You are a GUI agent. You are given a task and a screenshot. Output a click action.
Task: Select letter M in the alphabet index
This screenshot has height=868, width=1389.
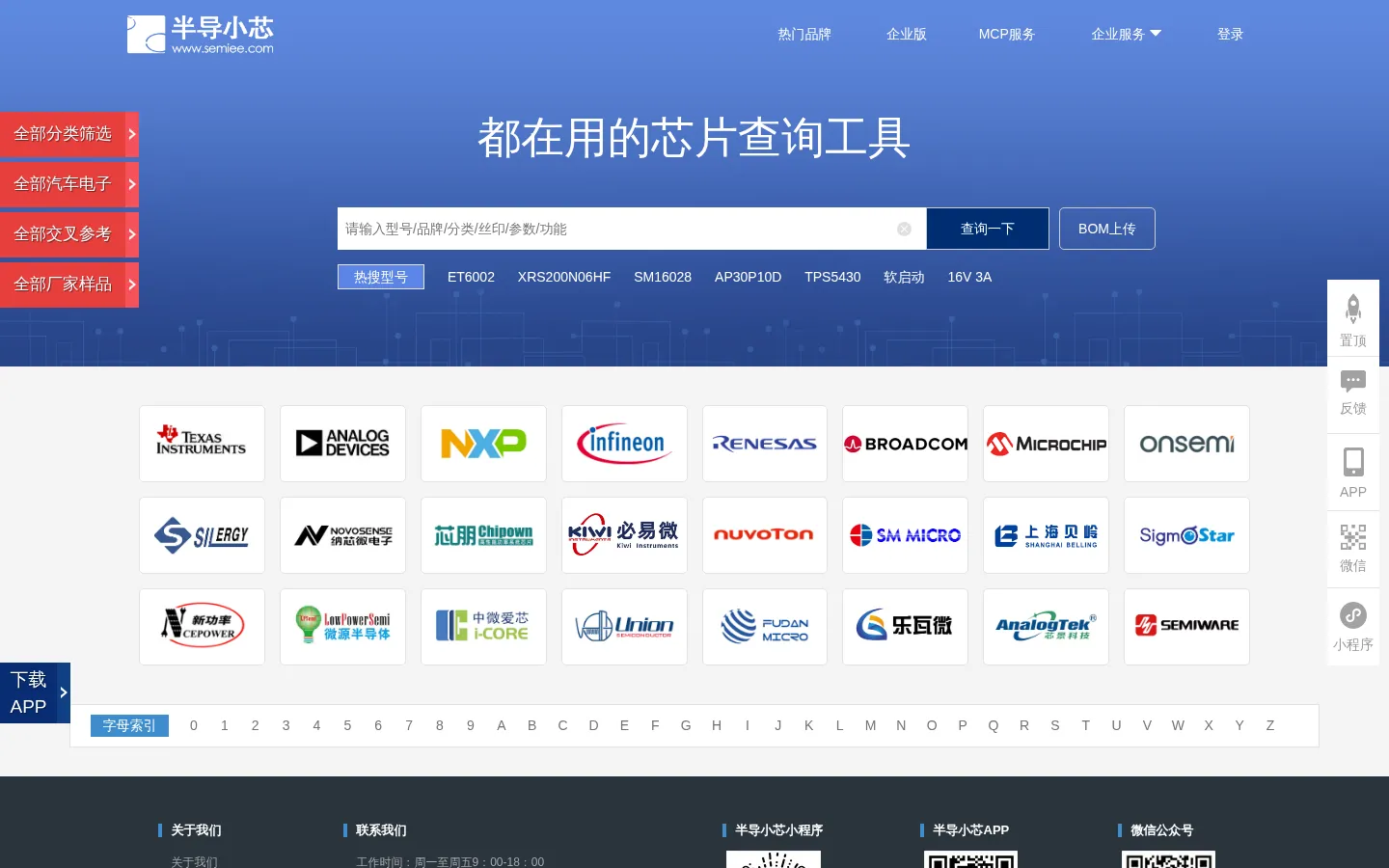tap(870, 725)
